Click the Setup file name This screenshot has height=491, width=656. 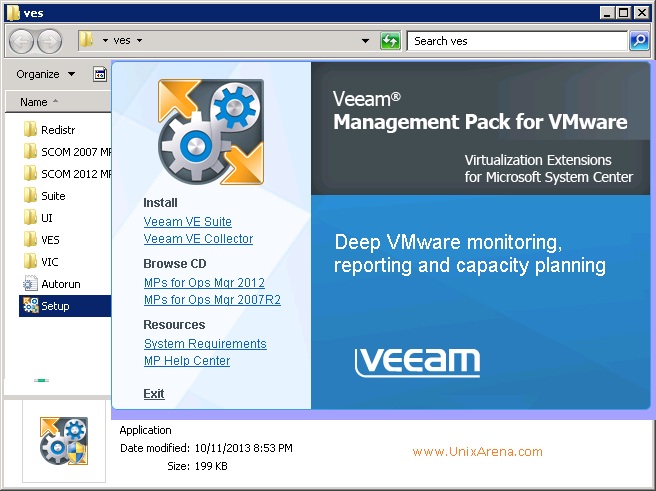(55, 306)
